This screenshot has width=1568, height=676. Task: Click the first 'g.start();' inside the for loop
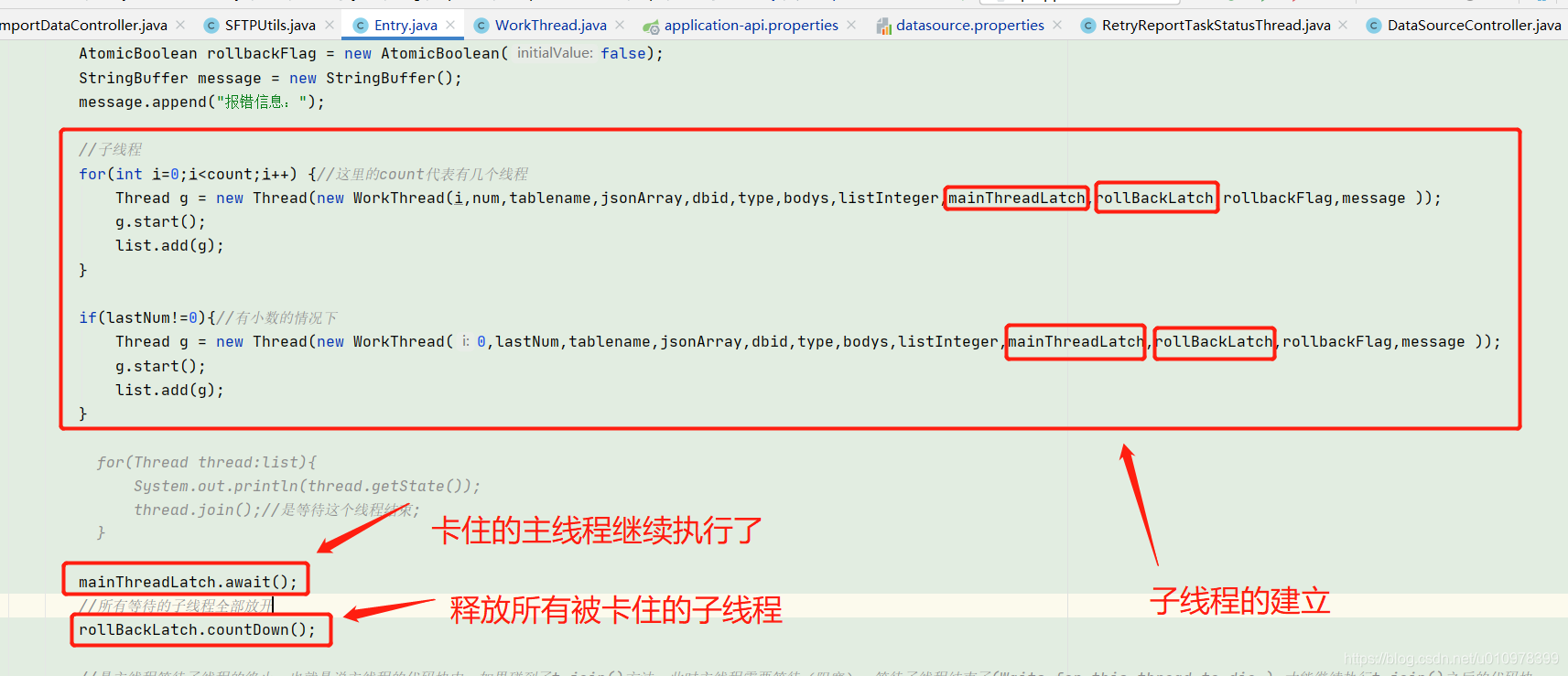point(160,221)
